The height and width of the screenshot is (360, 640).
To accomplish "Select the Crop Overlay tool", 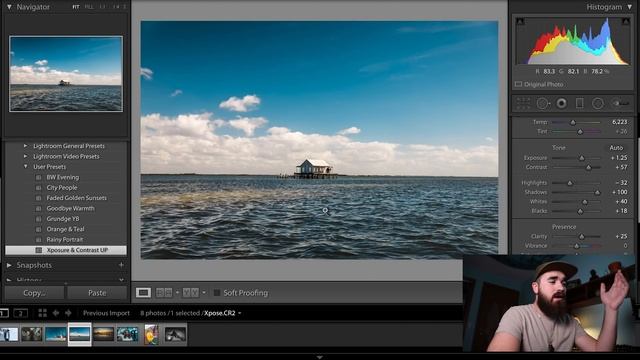I will coord(523,103).
